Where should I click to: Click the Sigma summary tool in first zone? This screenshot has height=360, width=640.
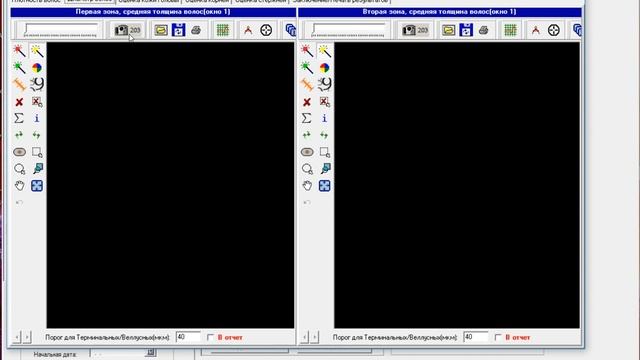tap(19, 118)
